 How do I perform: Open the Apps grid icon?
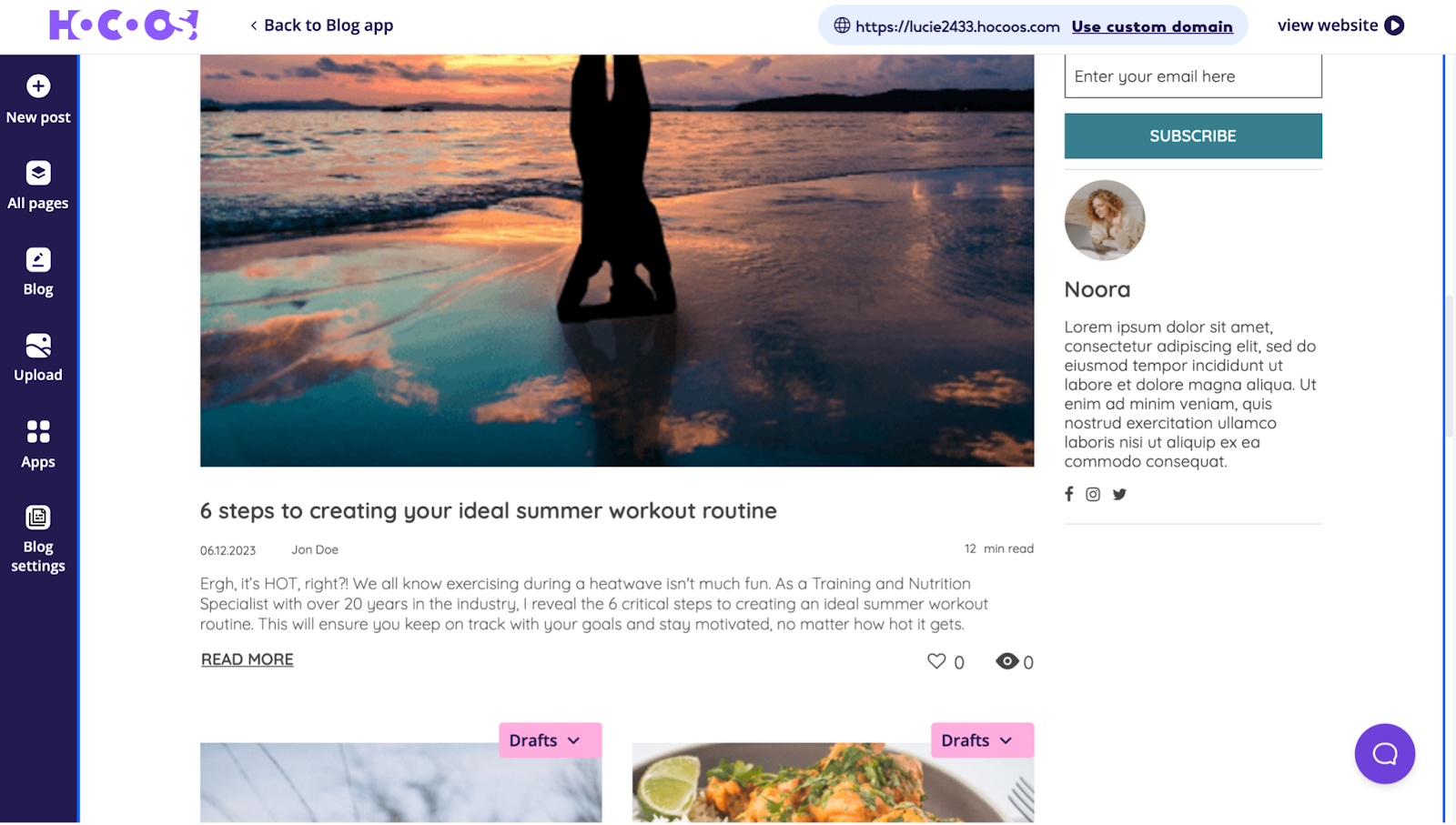pyautogui.click(x=38, y=431)
